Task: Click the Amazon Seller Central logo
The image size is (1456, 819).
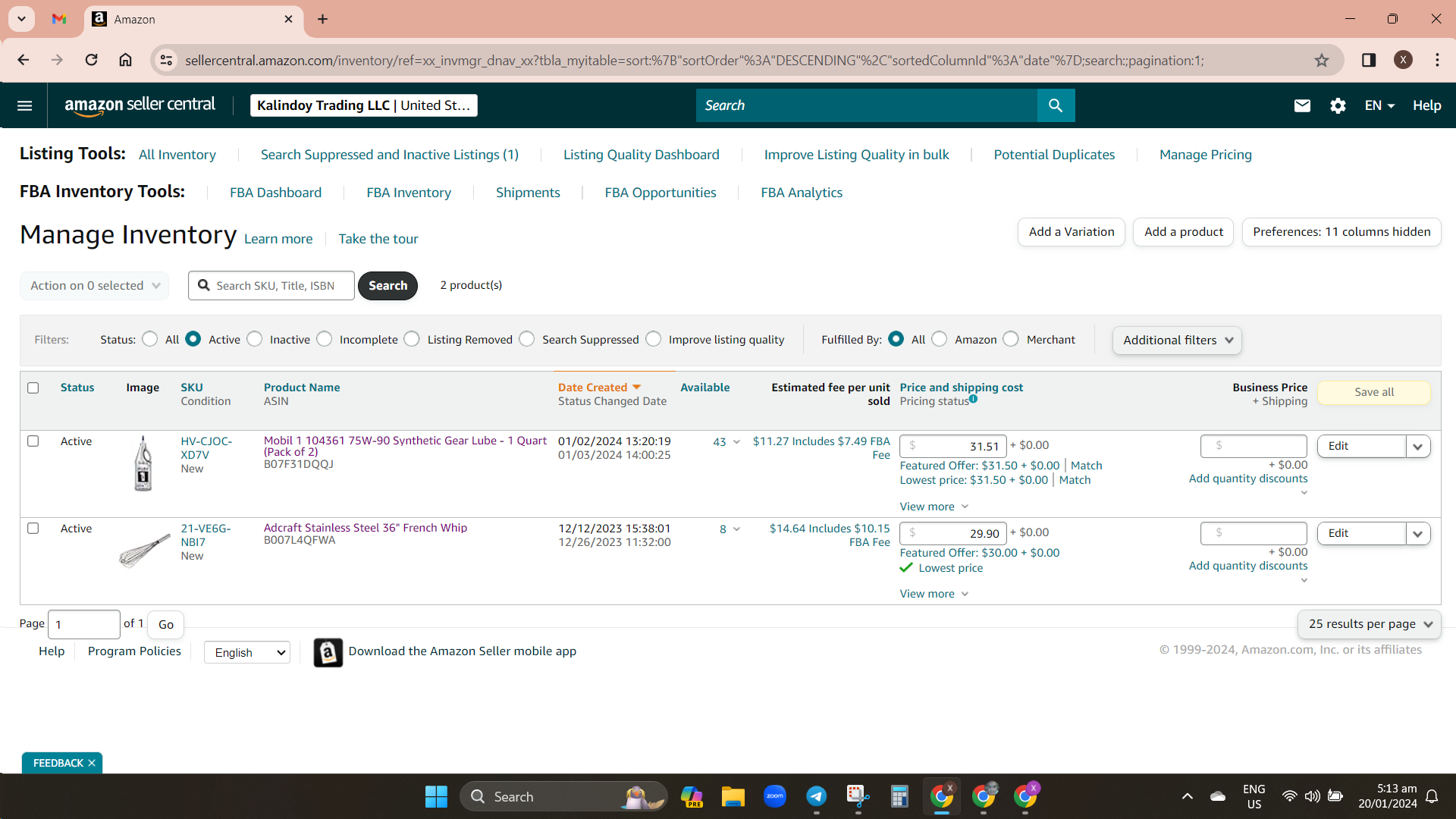Action: coord(140,105)
